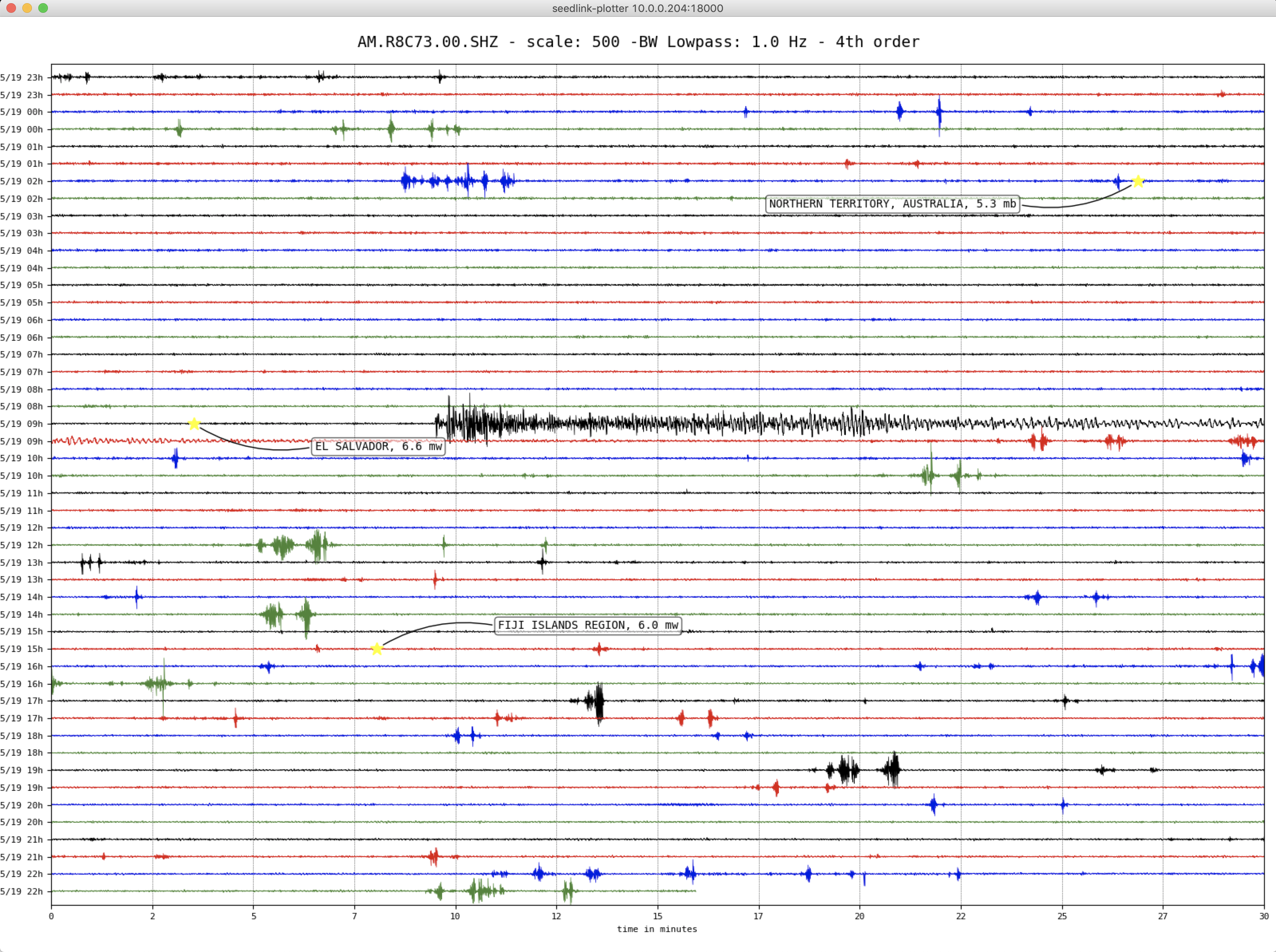The height and width of the screenshot is (952, 1276).
Task: Click the '5/19 12h' label beside the blue trace
Action: pyautogui.click(x=22, y=528)
